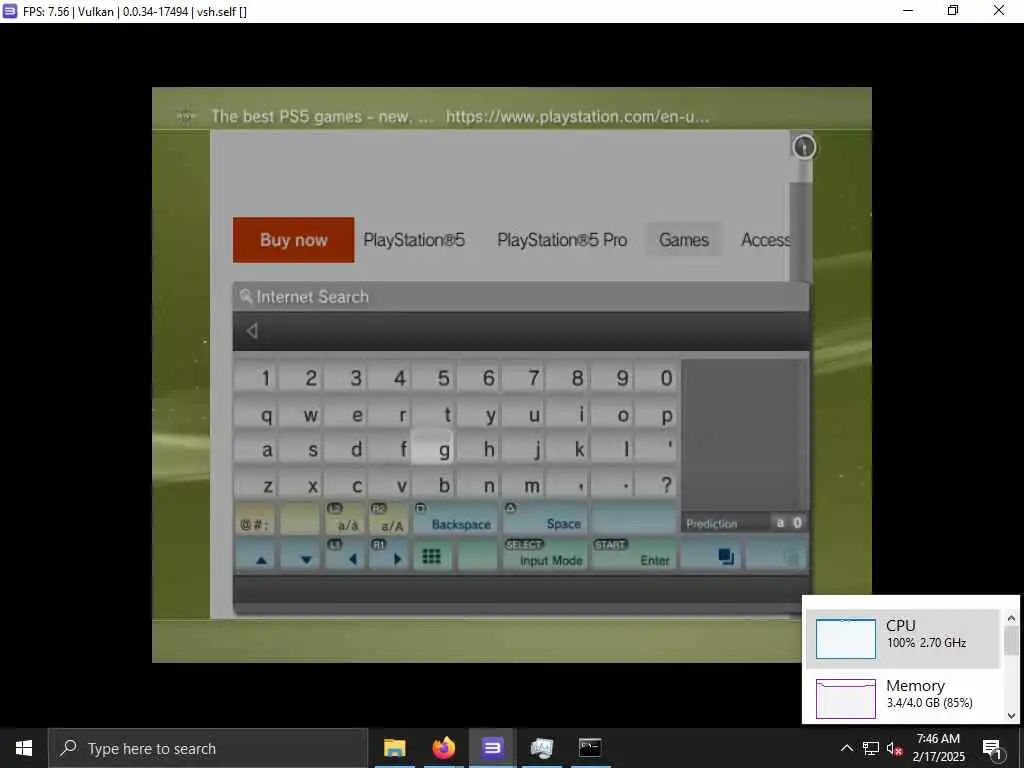The width and height of the screenshot is (1024, 768).
Task: Click the symbols @#: key
Action: [255, 520]
